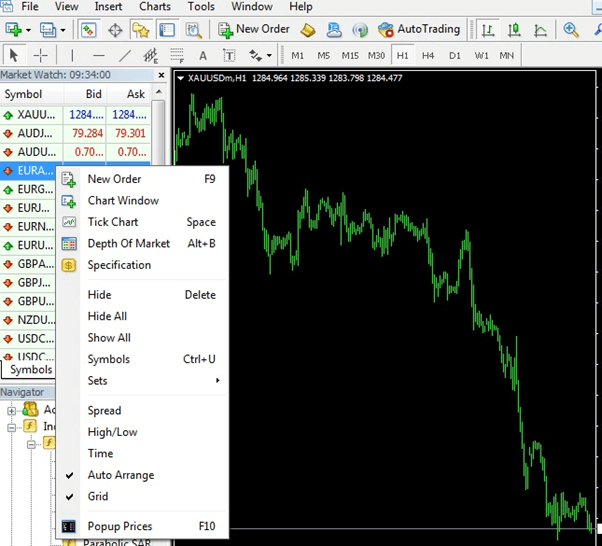Select the Crosshair tool
The height and width of the screenshot is (546, 602).
[x=40, y=56]
